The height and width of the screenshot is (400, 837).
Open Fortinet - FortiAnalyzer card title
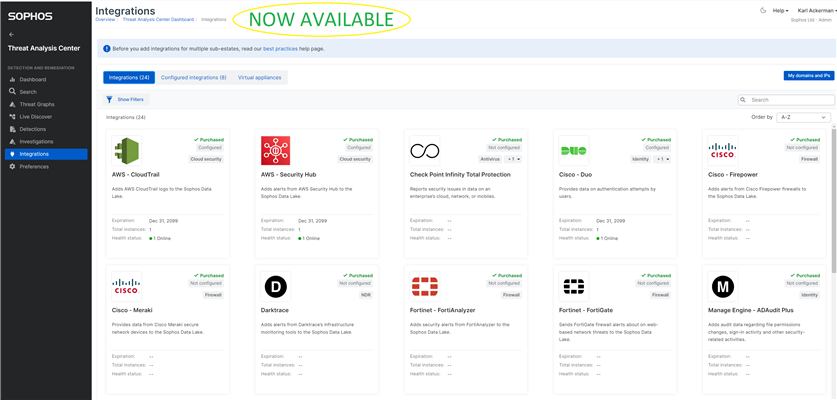[x=443, y=310]
